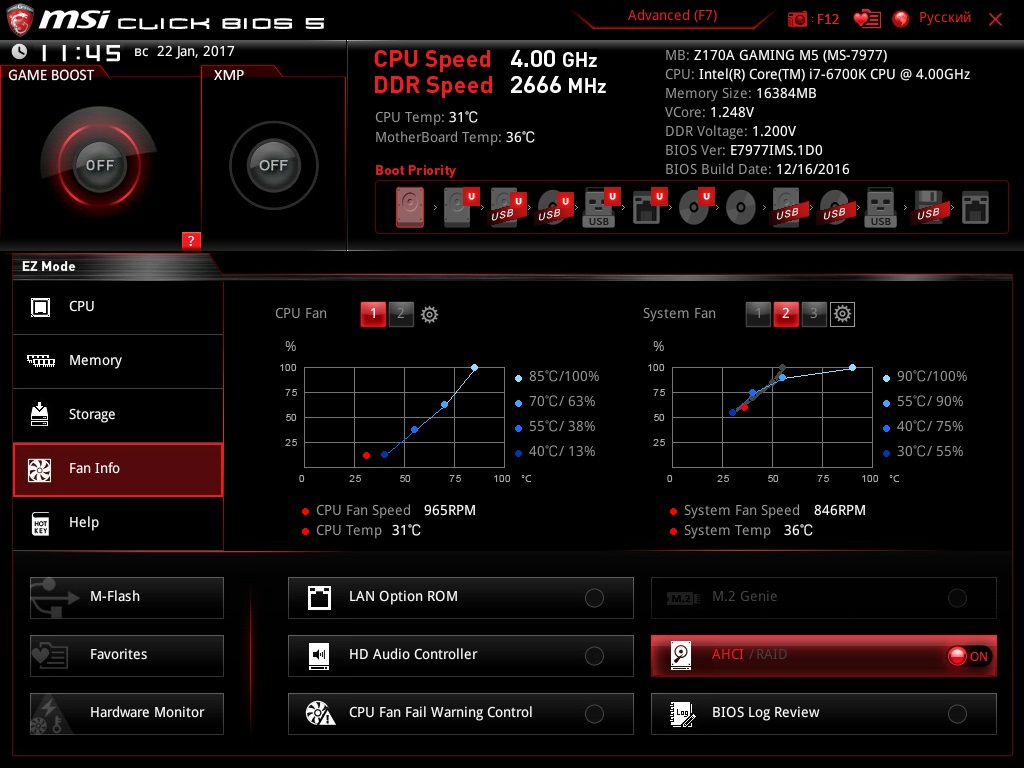Select 85°C/100% point on CPU fan curve
This screenshot has width=1024, height=768.
474,368
